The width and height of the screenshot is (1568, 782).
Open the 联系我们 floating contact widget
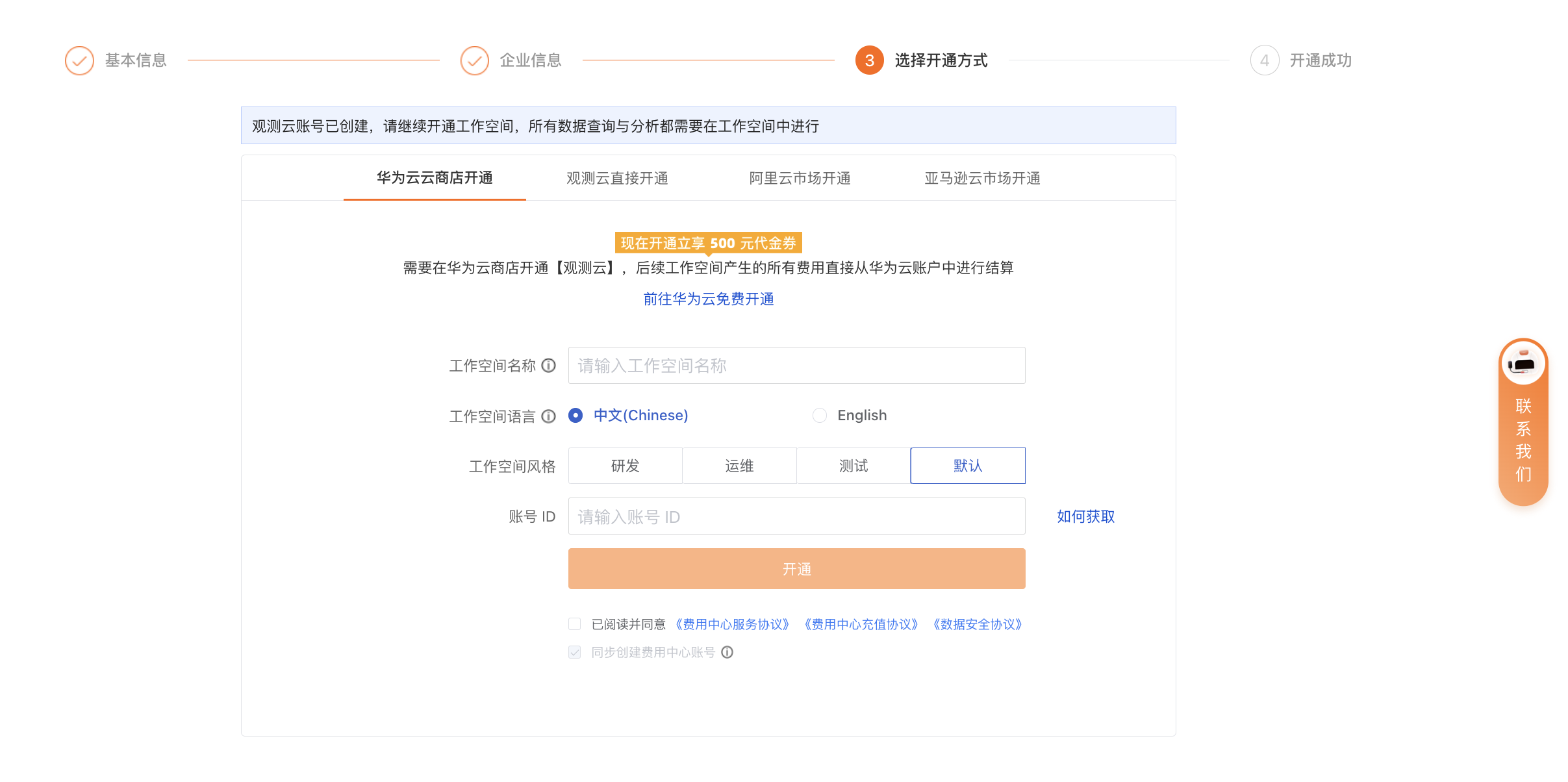coord(1523,422)
